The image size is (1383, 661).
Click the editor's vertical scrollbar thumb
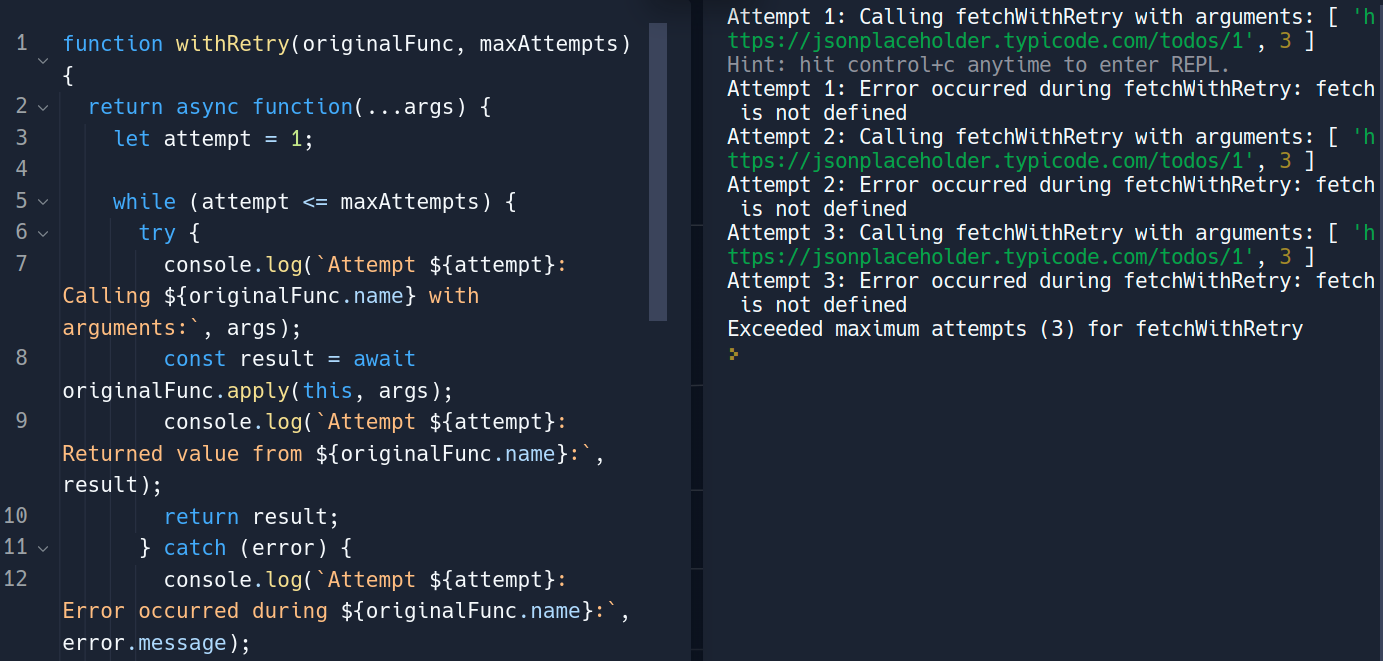pyautogui.click(x=657, y=172)
